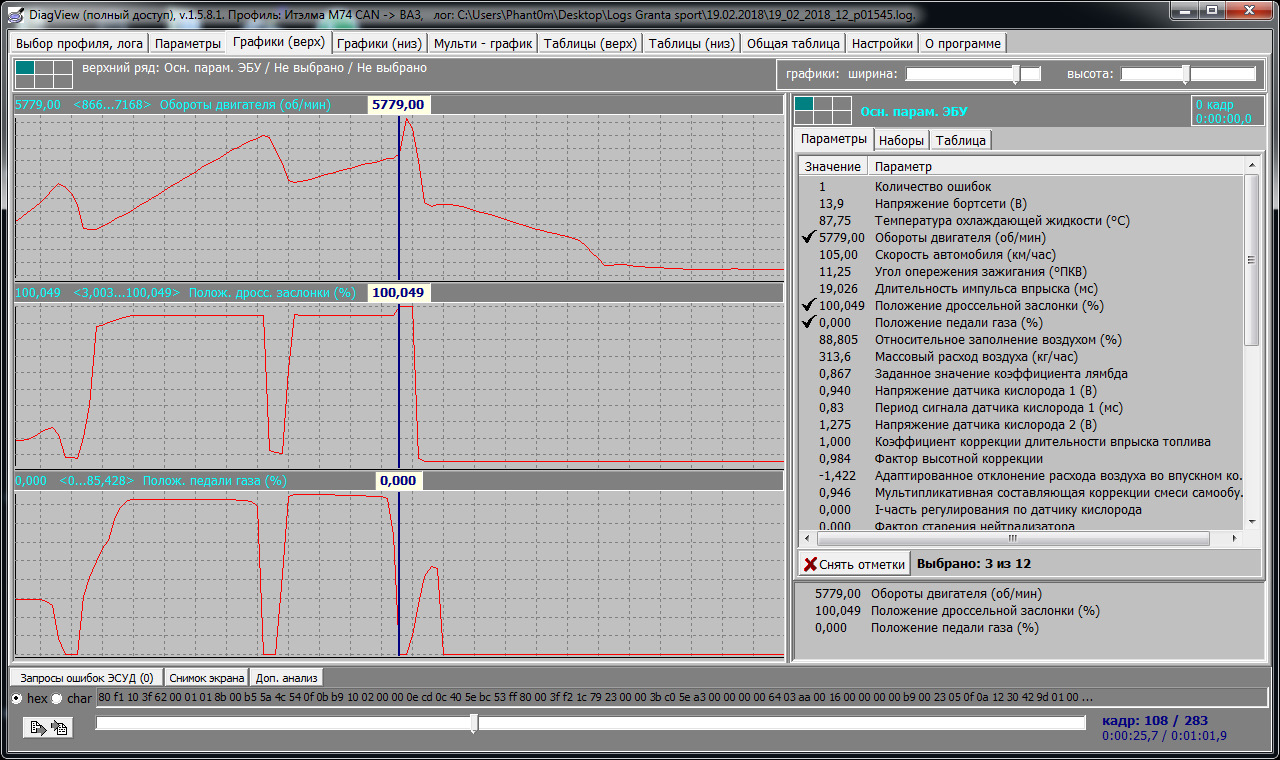Click the Снять отметки button
This screenshot has height=760, width=1280.
855,564
